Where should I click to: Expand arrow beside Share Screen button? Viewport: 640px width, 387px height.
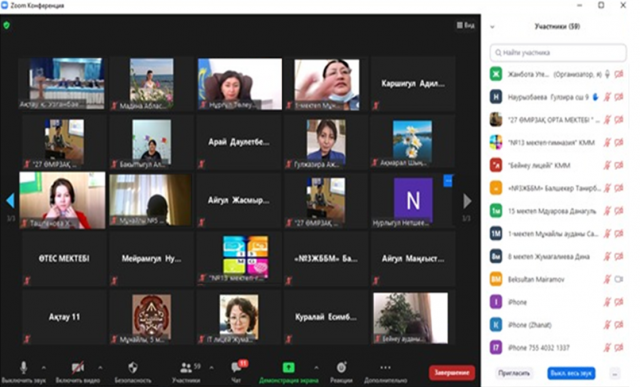[x=316, y=367]
